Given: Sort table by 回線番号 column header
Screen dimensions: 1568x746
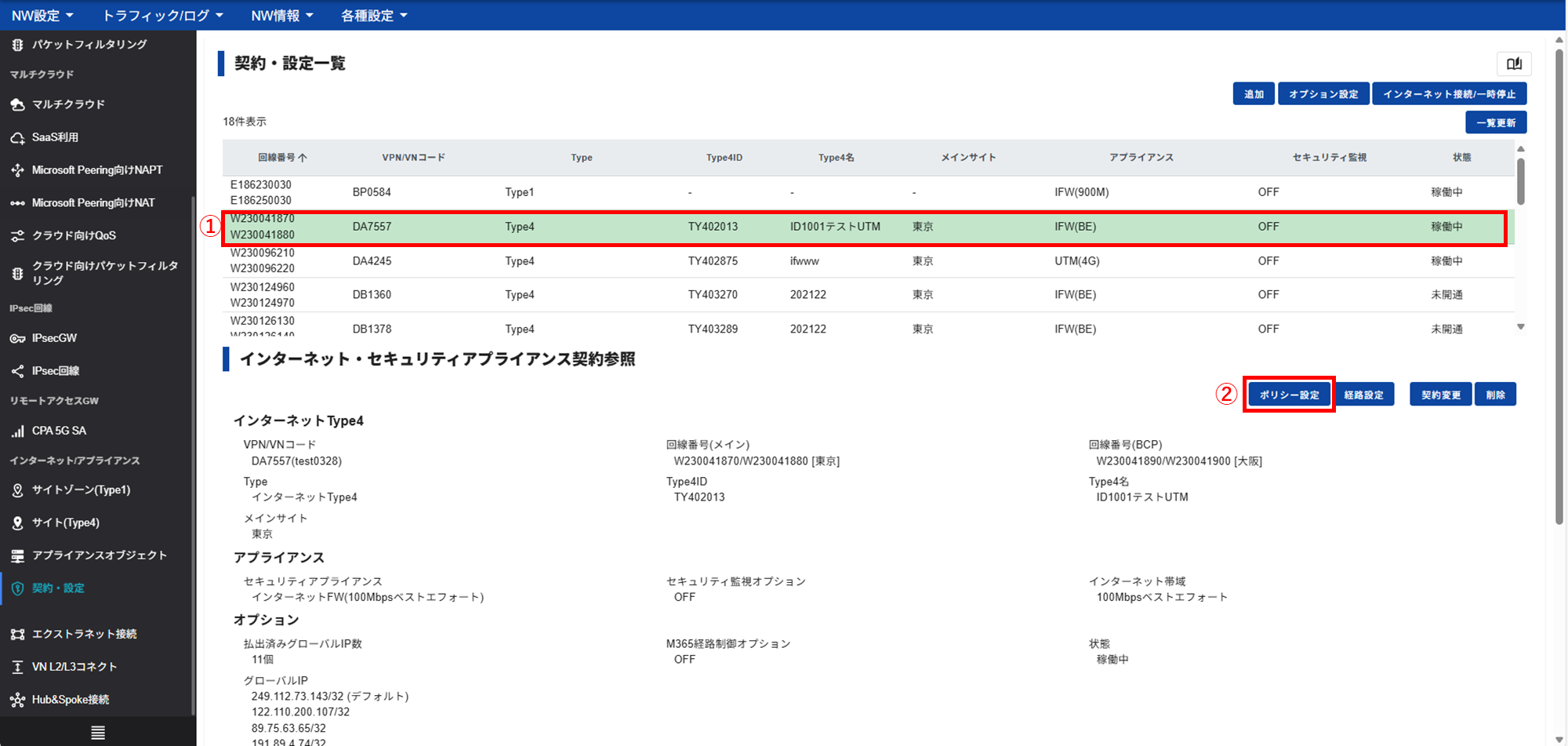Looking at the screenshot, I should 282,158.
